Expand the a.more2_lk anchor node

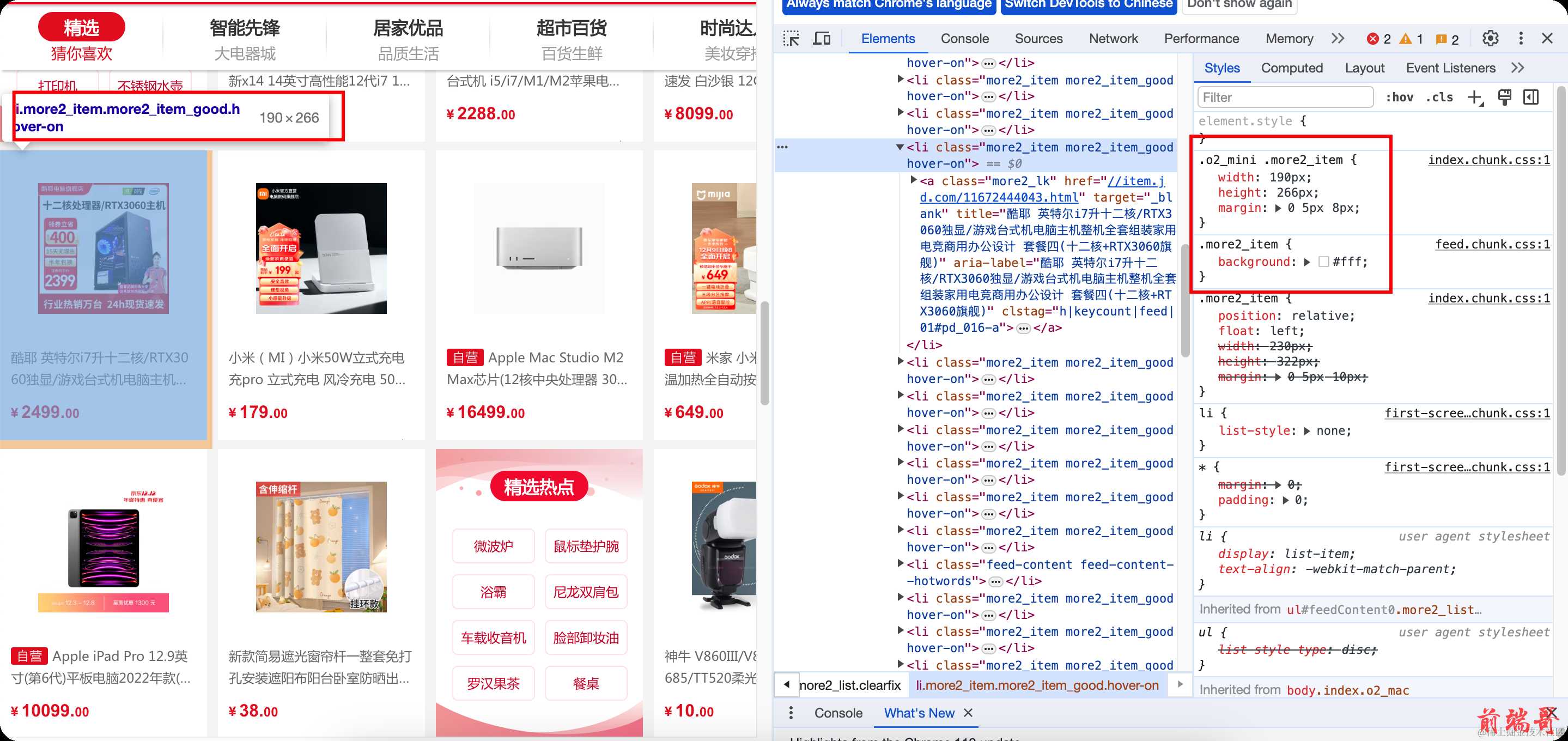point(913,180)
